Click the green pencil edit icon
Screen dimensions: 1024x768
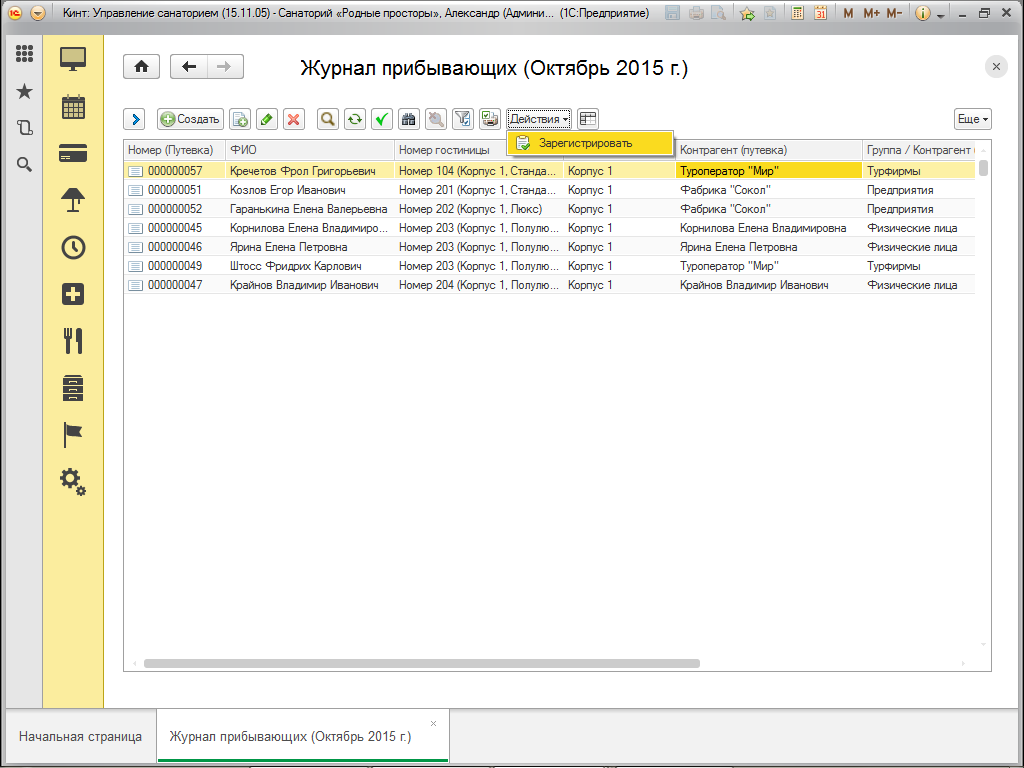click(266, 119)
